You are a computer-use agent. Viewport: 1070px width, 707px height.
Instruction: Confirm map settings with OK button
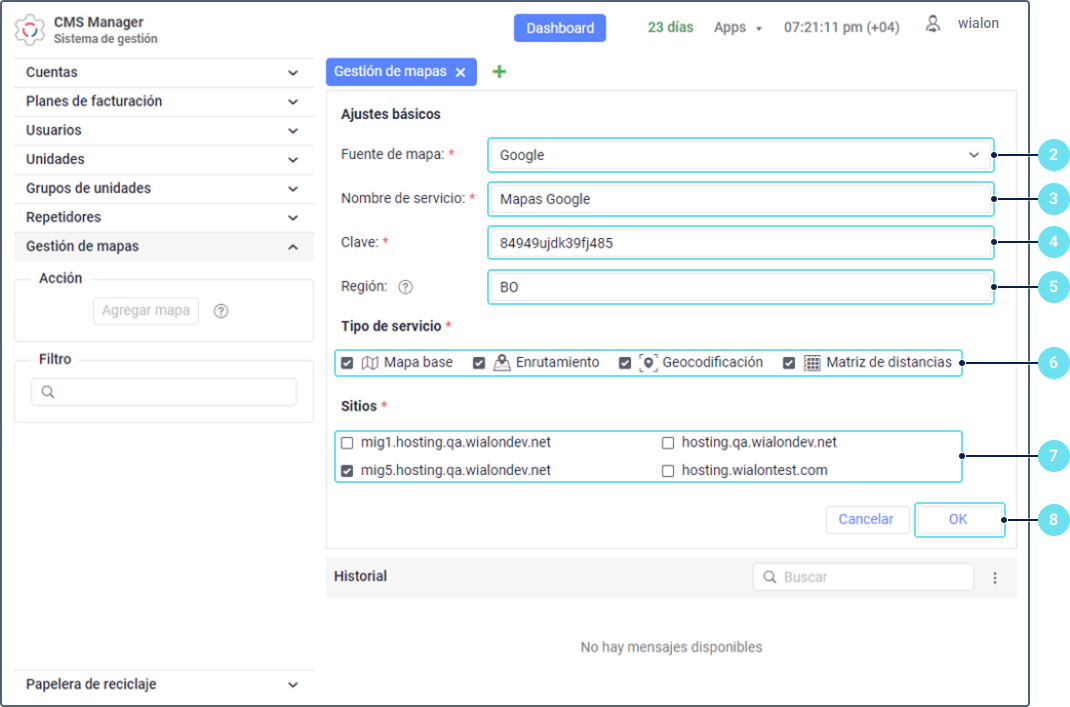click(958, 520)
